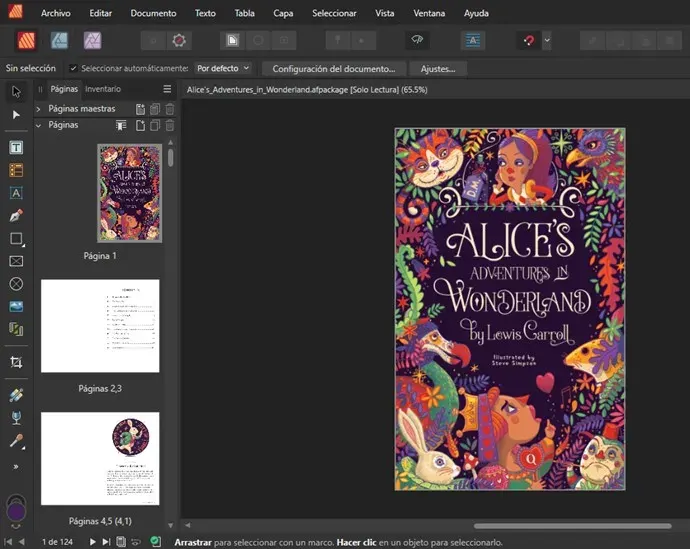Switch to the Publisher persona

tap(26, 41)
